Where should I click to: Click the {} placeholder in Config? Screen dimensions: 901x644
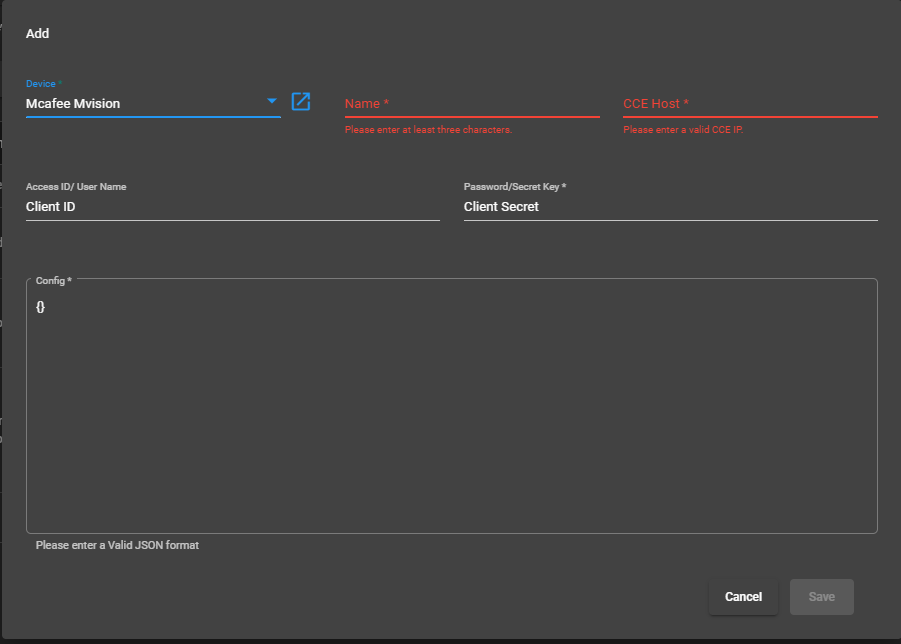(x=40, y=306)
